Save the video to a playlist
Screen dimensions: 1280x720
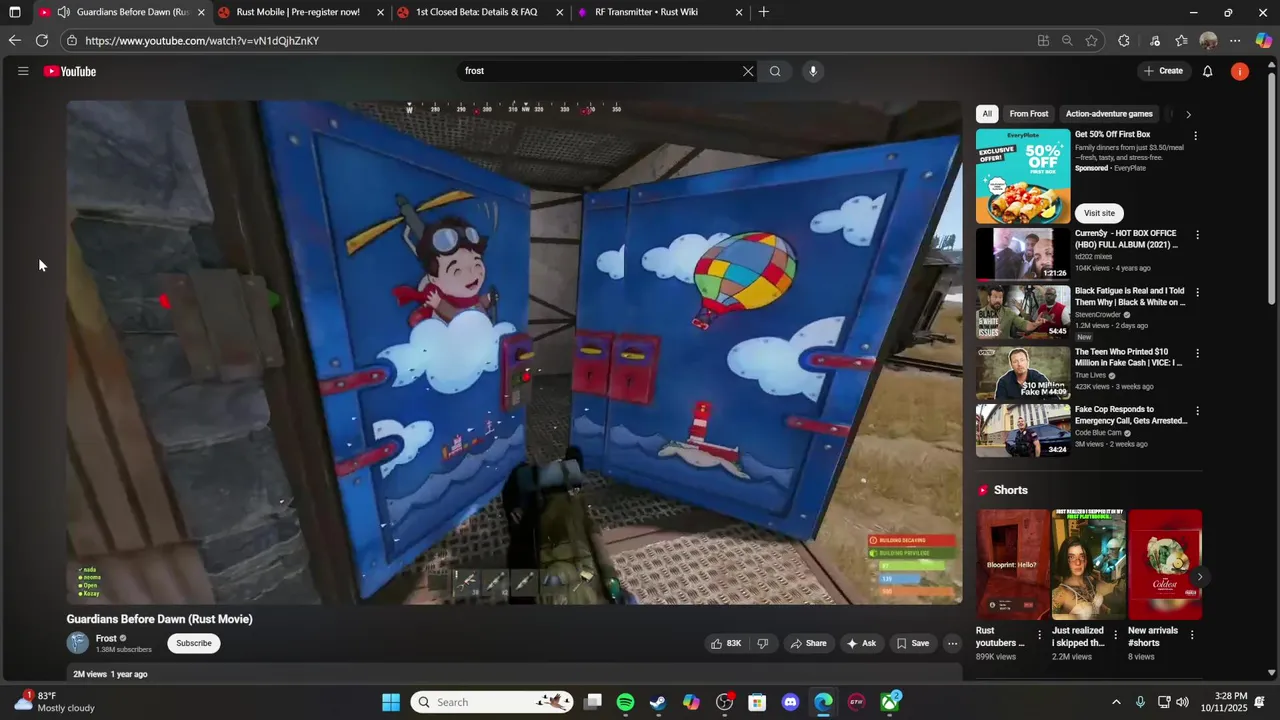tap(912, 643)
